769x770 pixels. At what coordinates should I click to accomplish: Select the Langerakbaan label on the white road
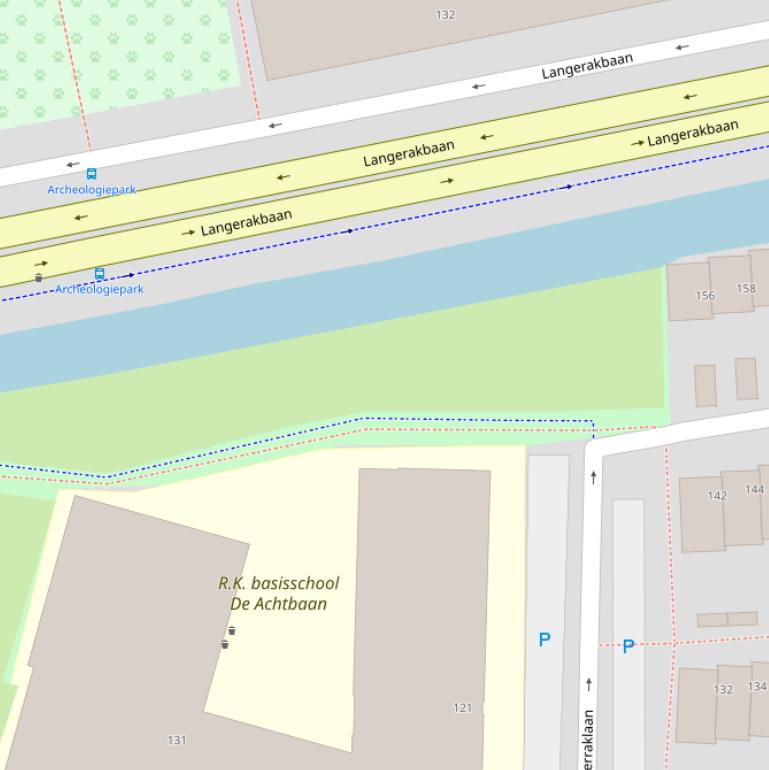(x=587, y=66)
